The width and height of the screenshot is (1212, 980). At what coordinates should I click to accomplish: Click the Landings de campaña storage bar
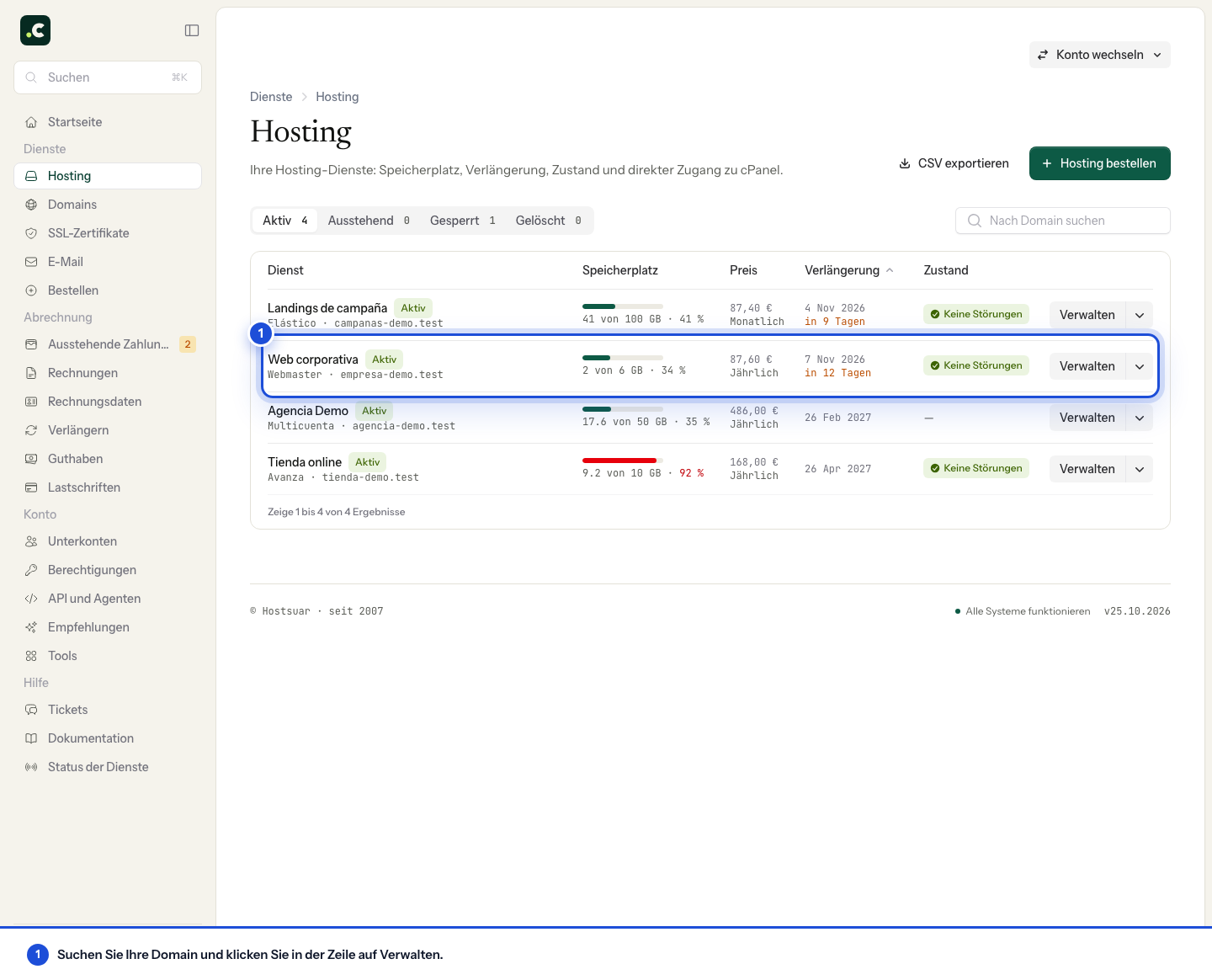click(623, 306)
